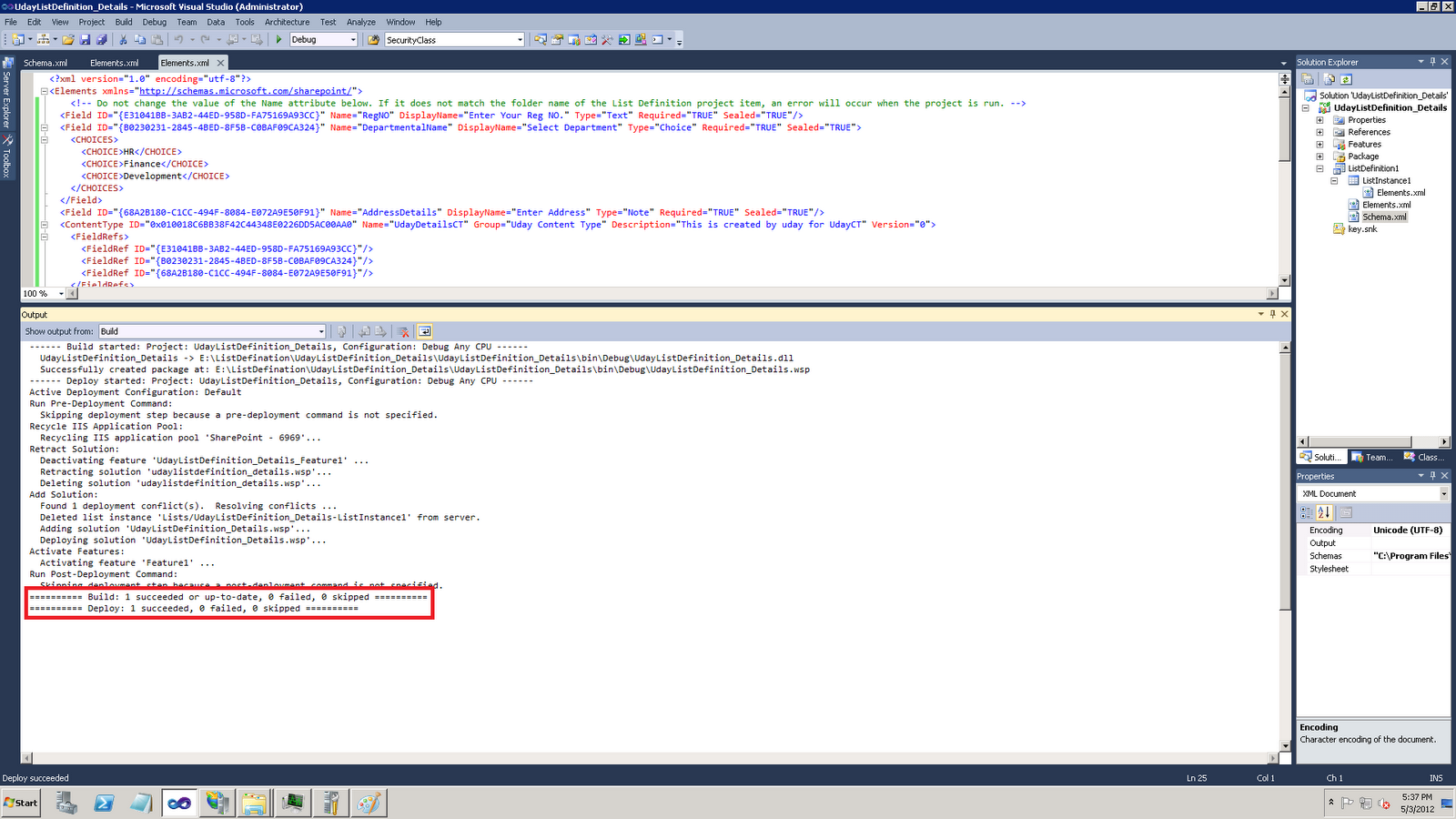Open the XML Document object dropdown in Properties
The height and width of the screenshot is (819, 1456).
[1443, 493]
